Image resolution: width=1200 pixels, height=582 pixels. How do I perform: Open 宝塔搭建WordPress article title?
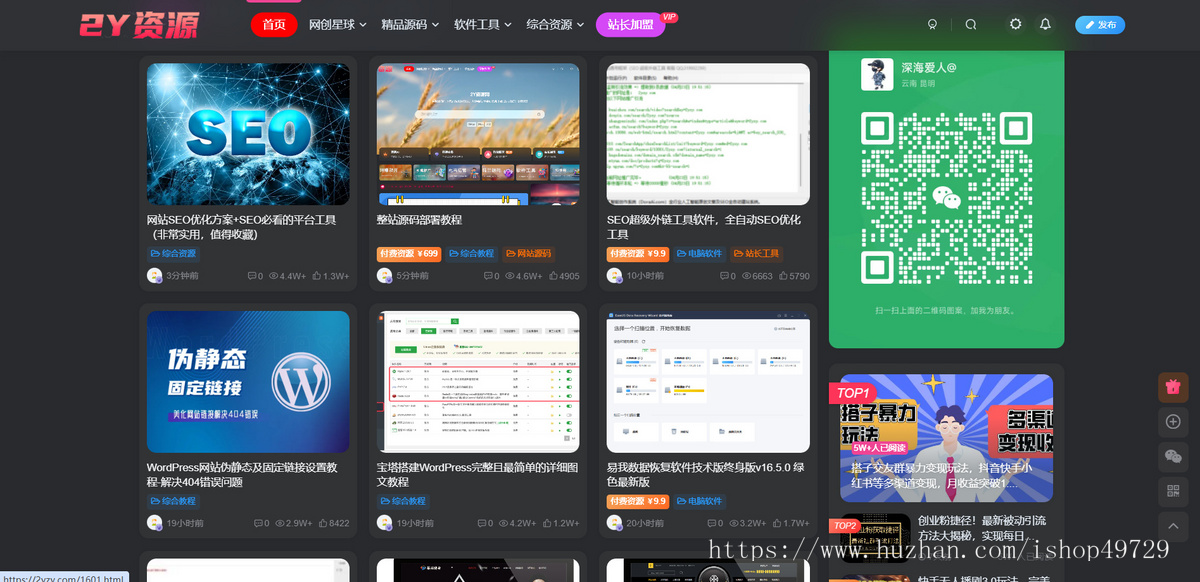coord(477,474)
